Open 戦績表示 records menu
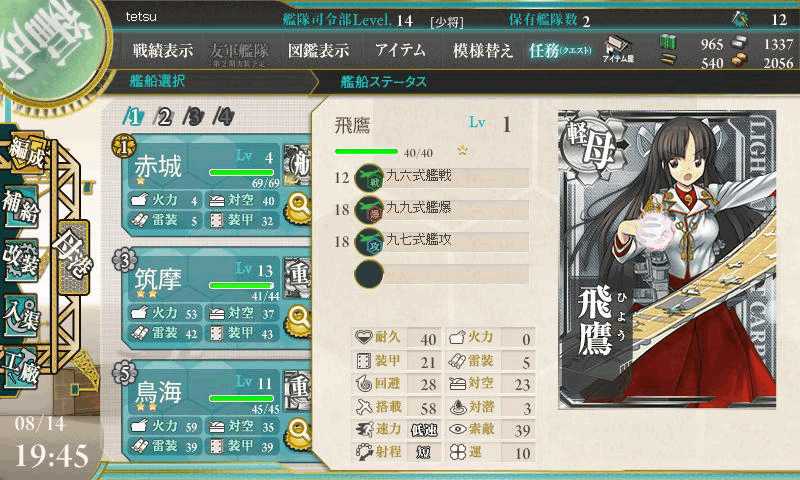This screenshot has height=480, width=800. [163, 50]
